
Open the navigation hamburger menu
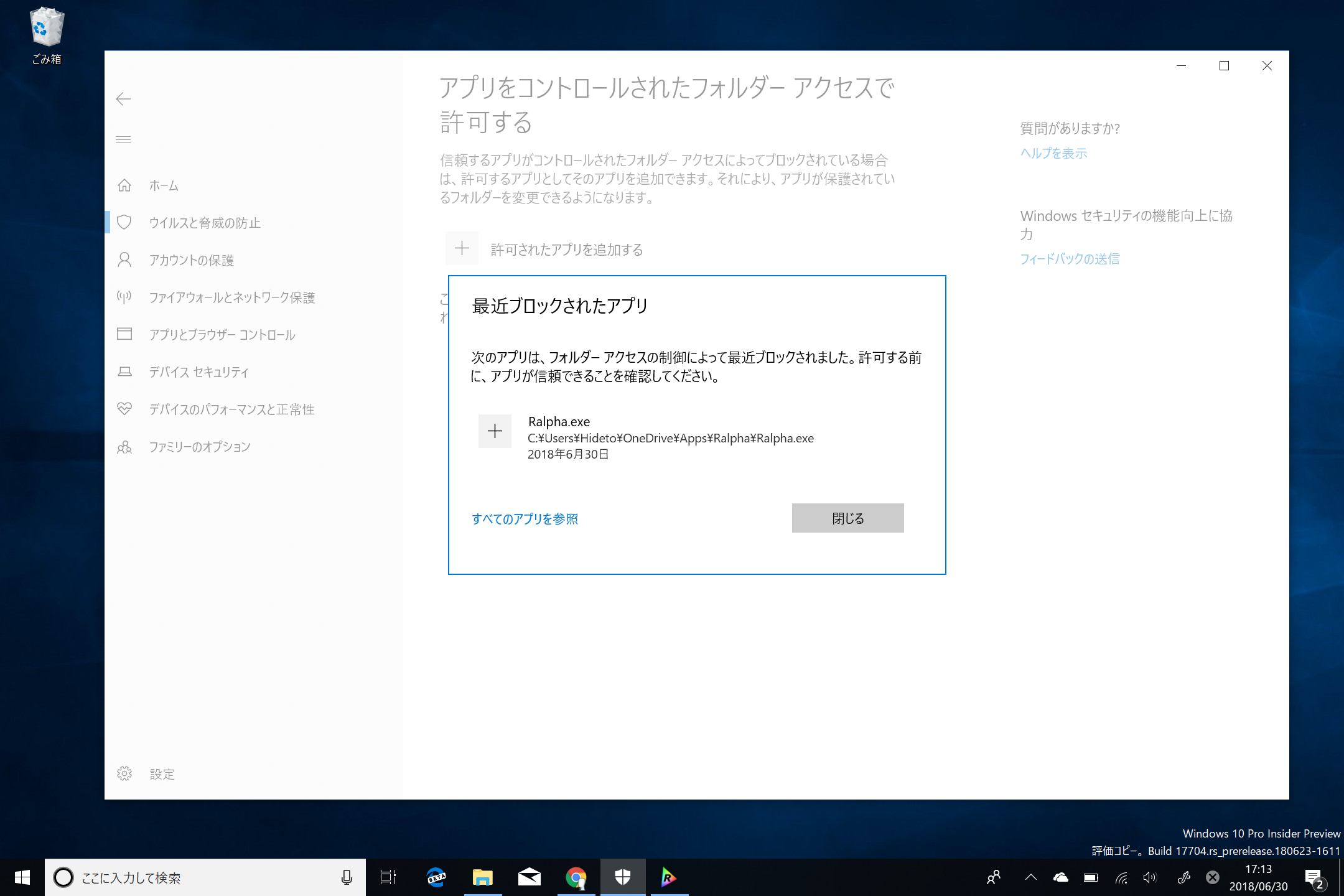pyautogui.click(x=123, y=139)
